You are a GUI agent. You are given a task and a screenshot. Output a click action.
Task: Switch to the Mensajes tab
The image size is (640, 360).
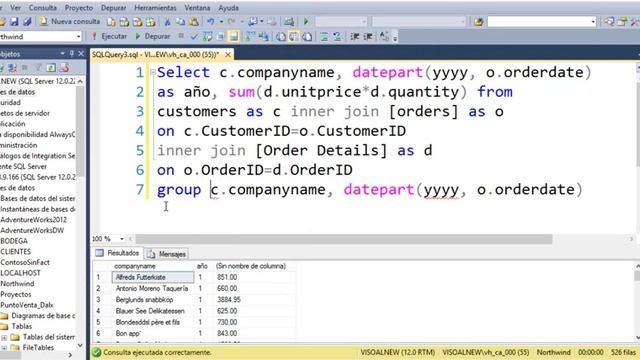[167, 254]
